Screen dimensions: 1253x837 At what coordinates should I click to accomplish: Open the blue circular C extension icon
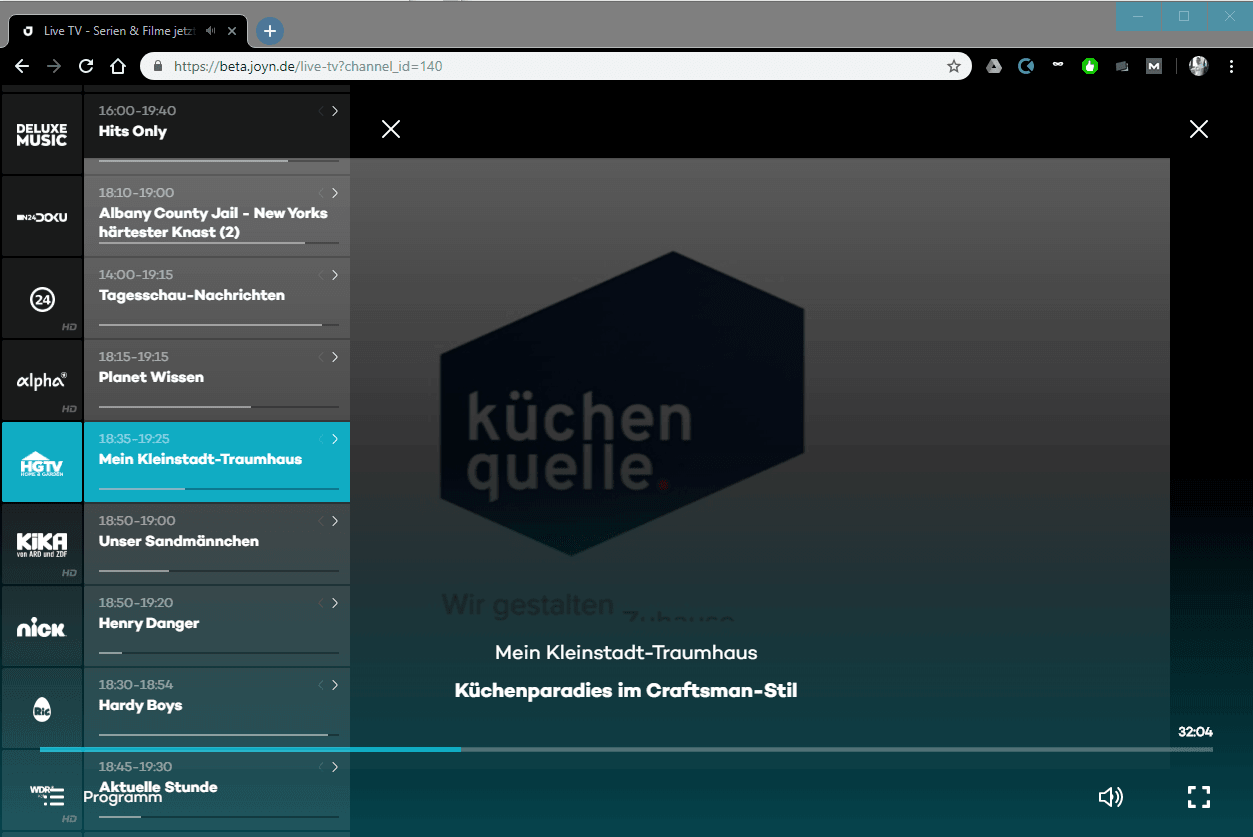pos(1026,67)
